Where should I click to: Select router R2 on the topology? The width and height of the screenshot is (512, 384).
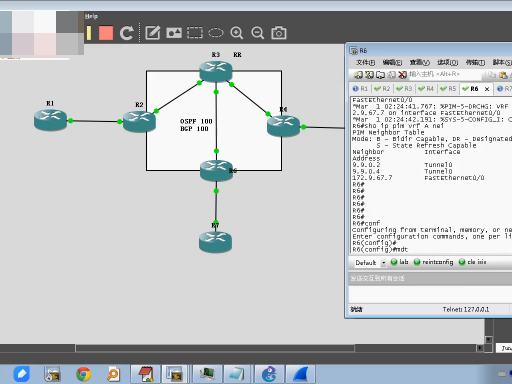coord(139,121)
